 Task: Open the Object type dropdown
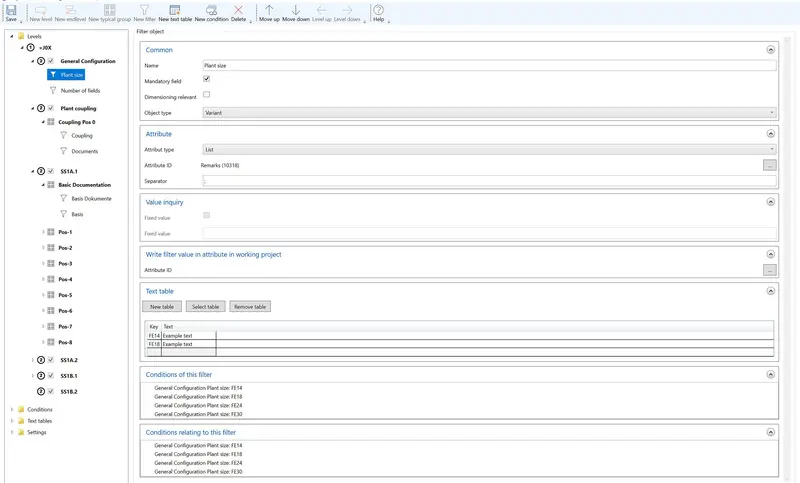[489, 113]
